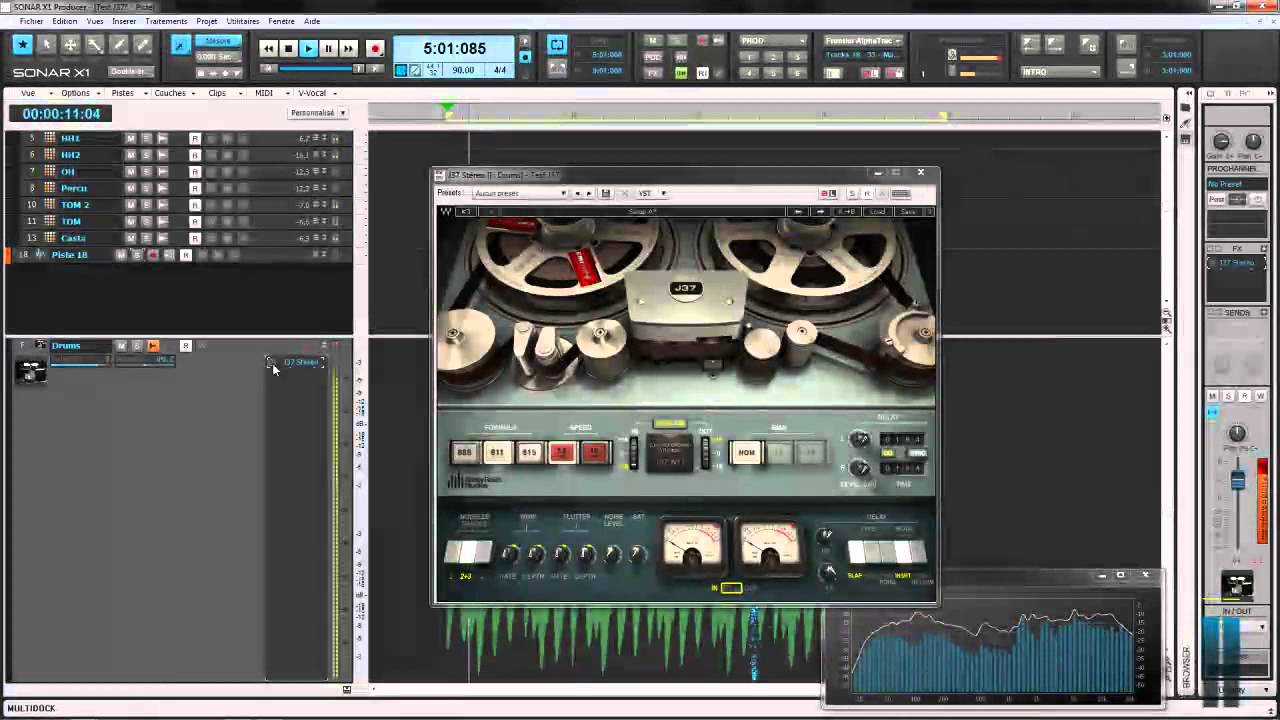Mute the OH track
The width and height of the screenshot is (1280, 720).
[x=130, y=171]
